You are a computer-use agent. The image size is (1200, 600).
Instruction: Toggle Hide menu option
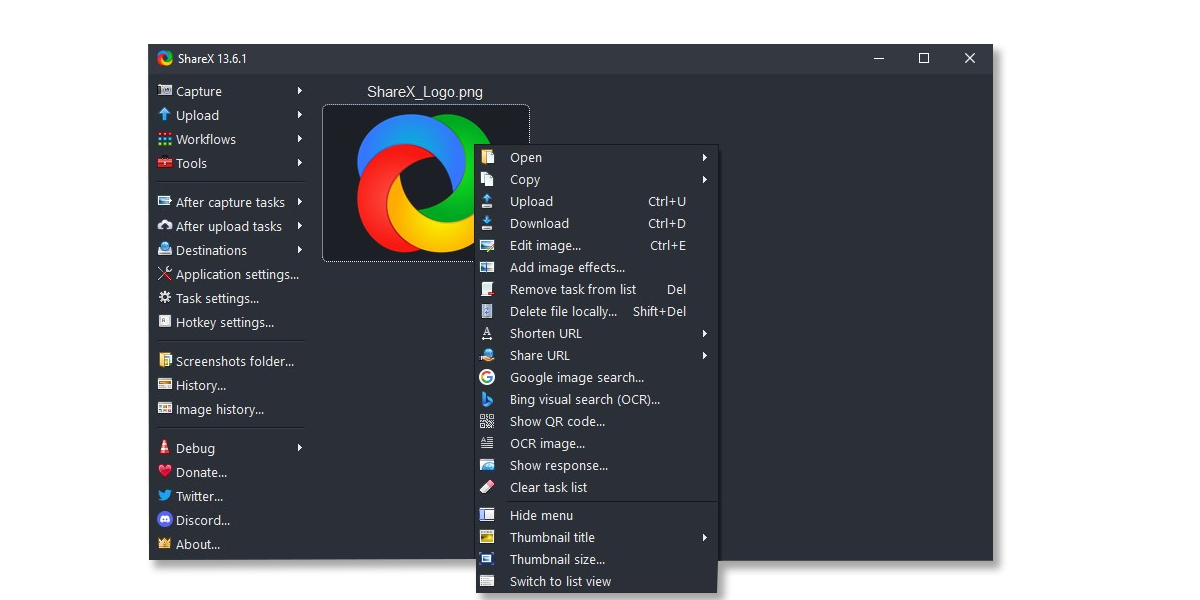541,516
